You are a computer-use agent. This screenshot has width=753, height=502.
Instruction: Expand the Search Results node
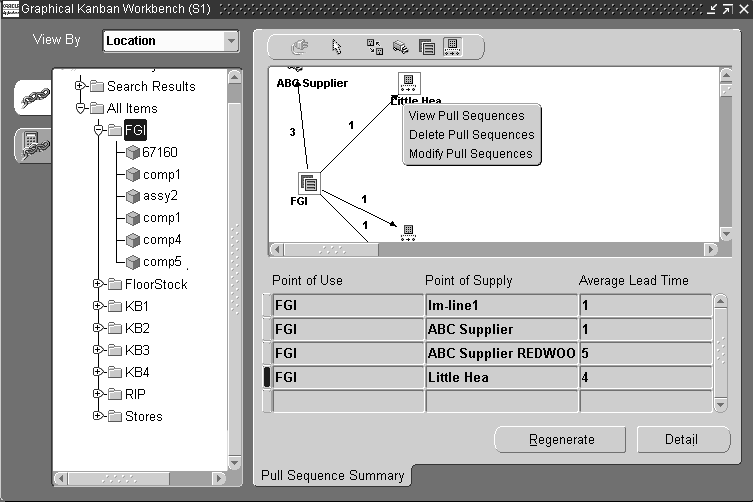(80, 86)
